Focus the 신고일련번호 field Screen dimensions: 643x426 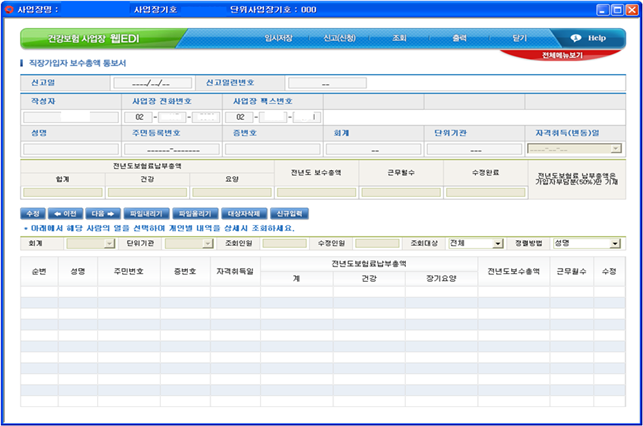point(327,83)
